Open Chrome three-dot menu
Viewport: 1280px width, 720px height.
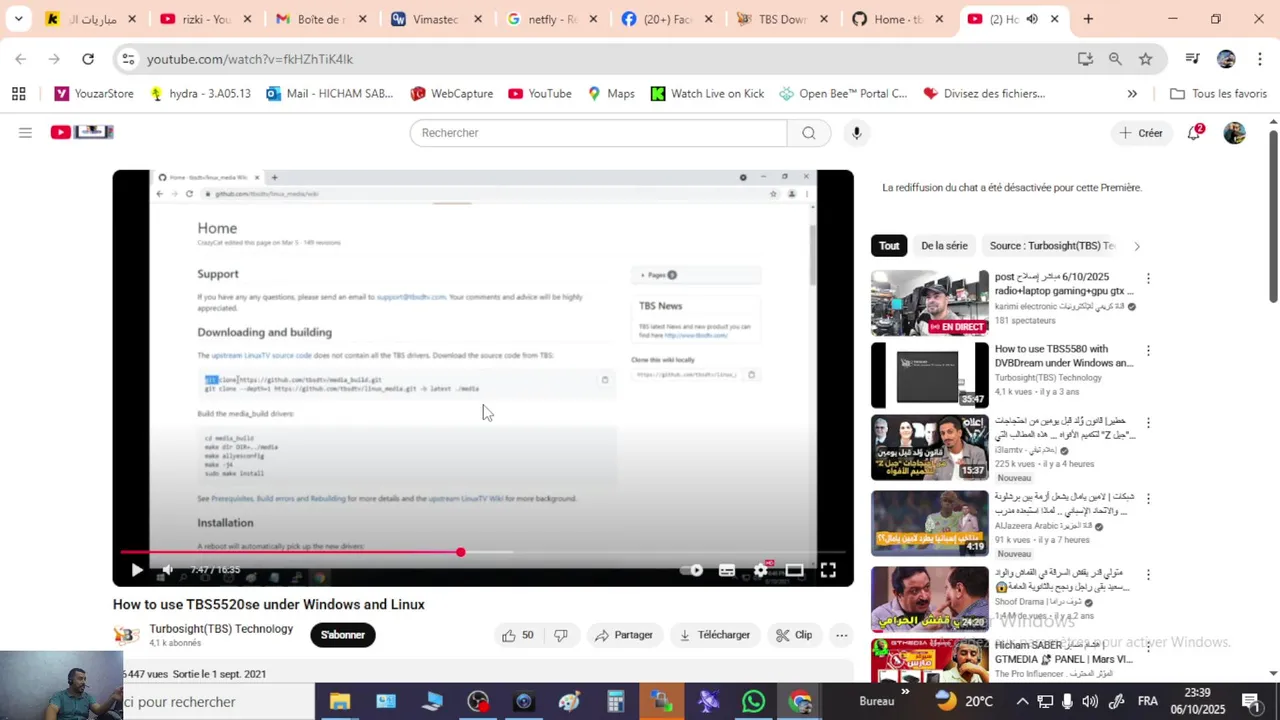pyautogui.click(x=1260, y=59)
